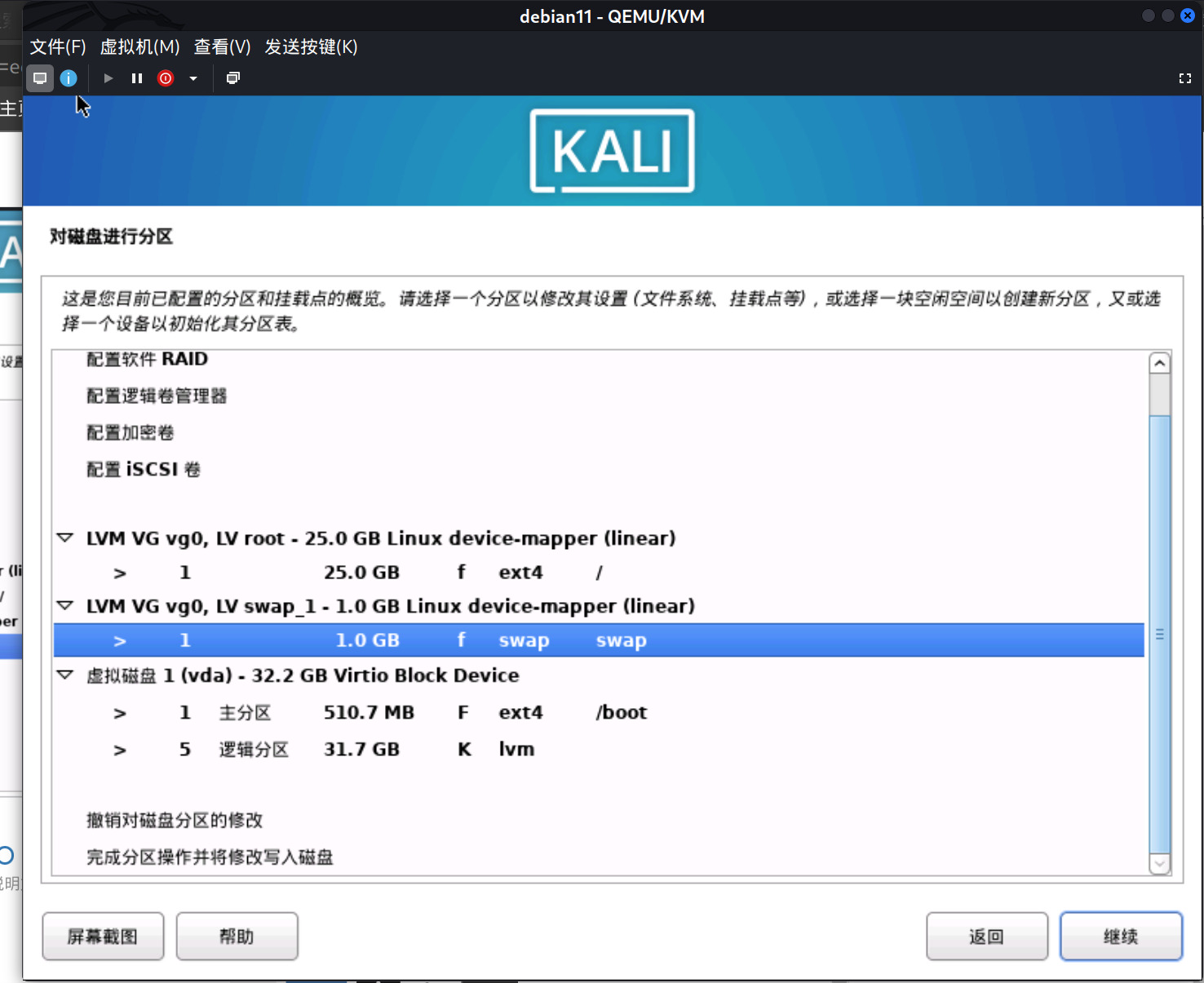The image size is (1204, 983).
Task: Show the graphical console view icon
Action: [40, 78]
